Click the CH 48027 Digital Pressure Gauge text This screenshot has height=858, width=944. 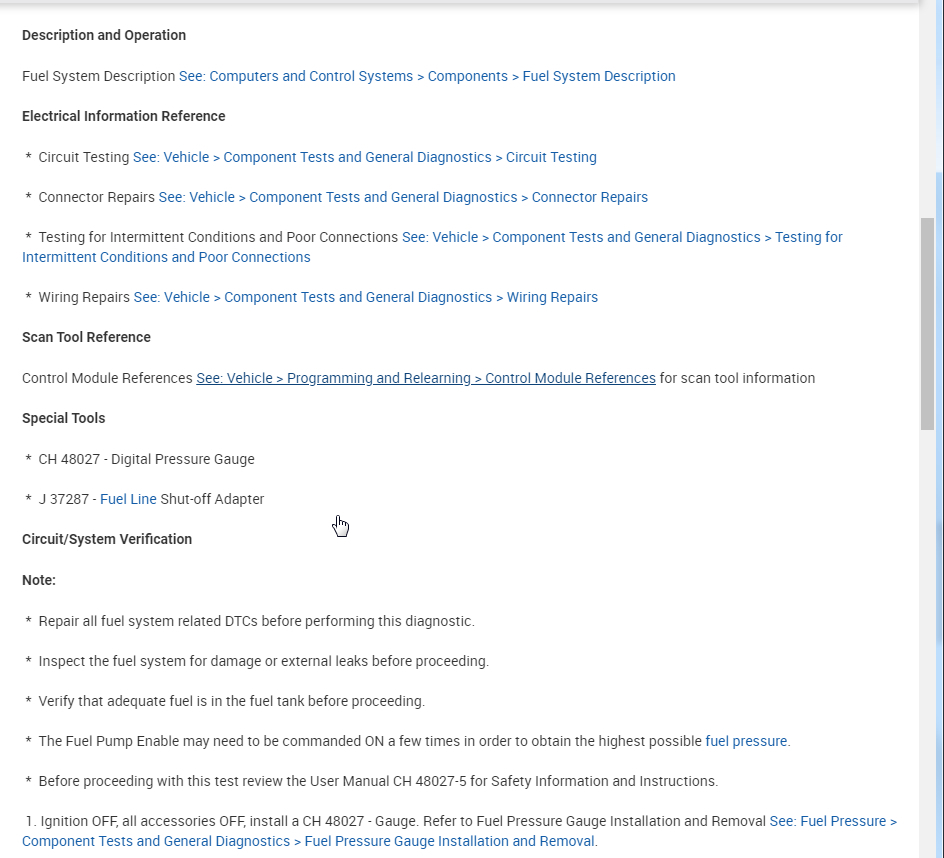click(x=146, y=459)
